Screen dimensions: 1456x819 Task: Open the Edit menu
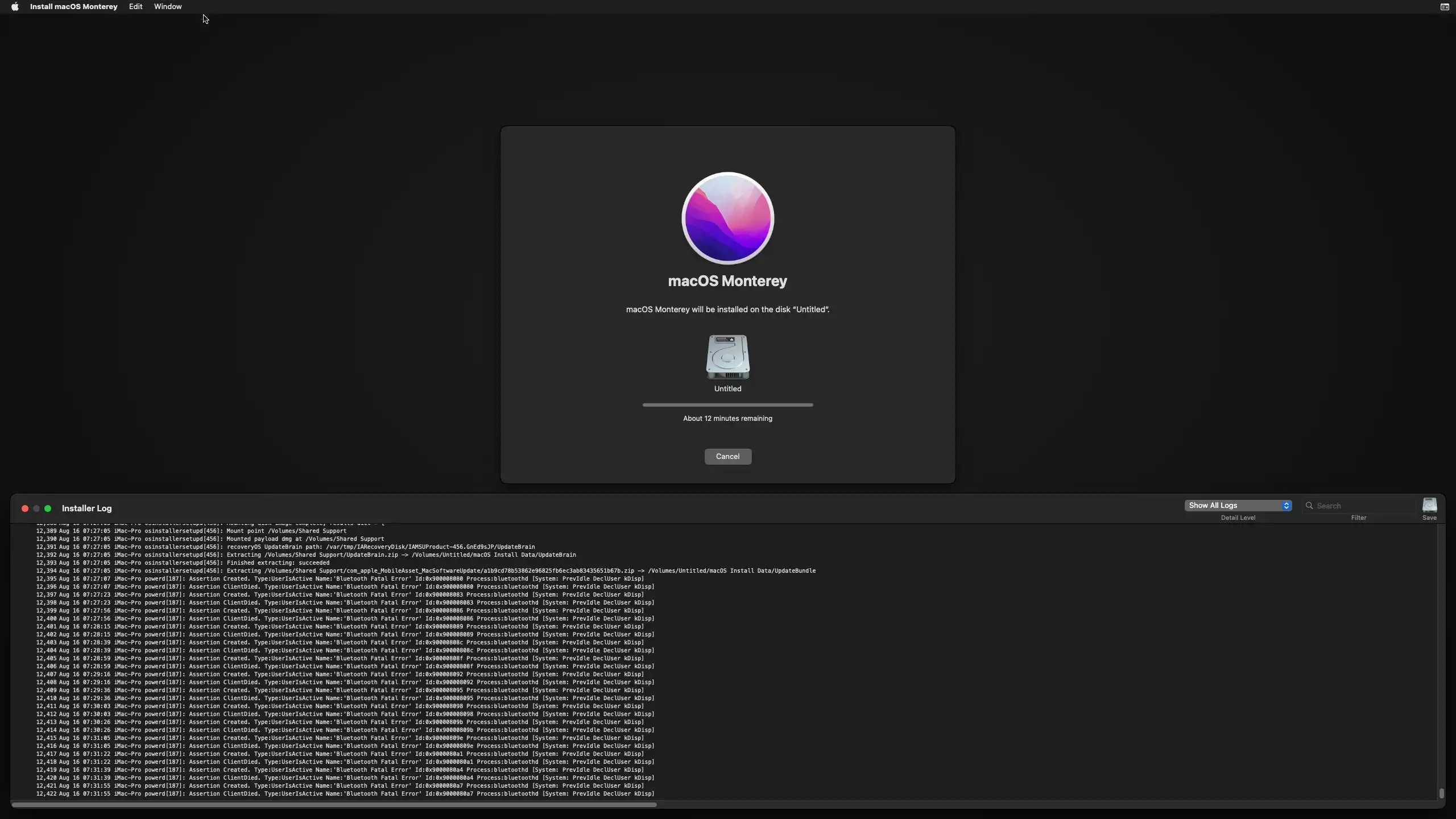pos(135,7)
